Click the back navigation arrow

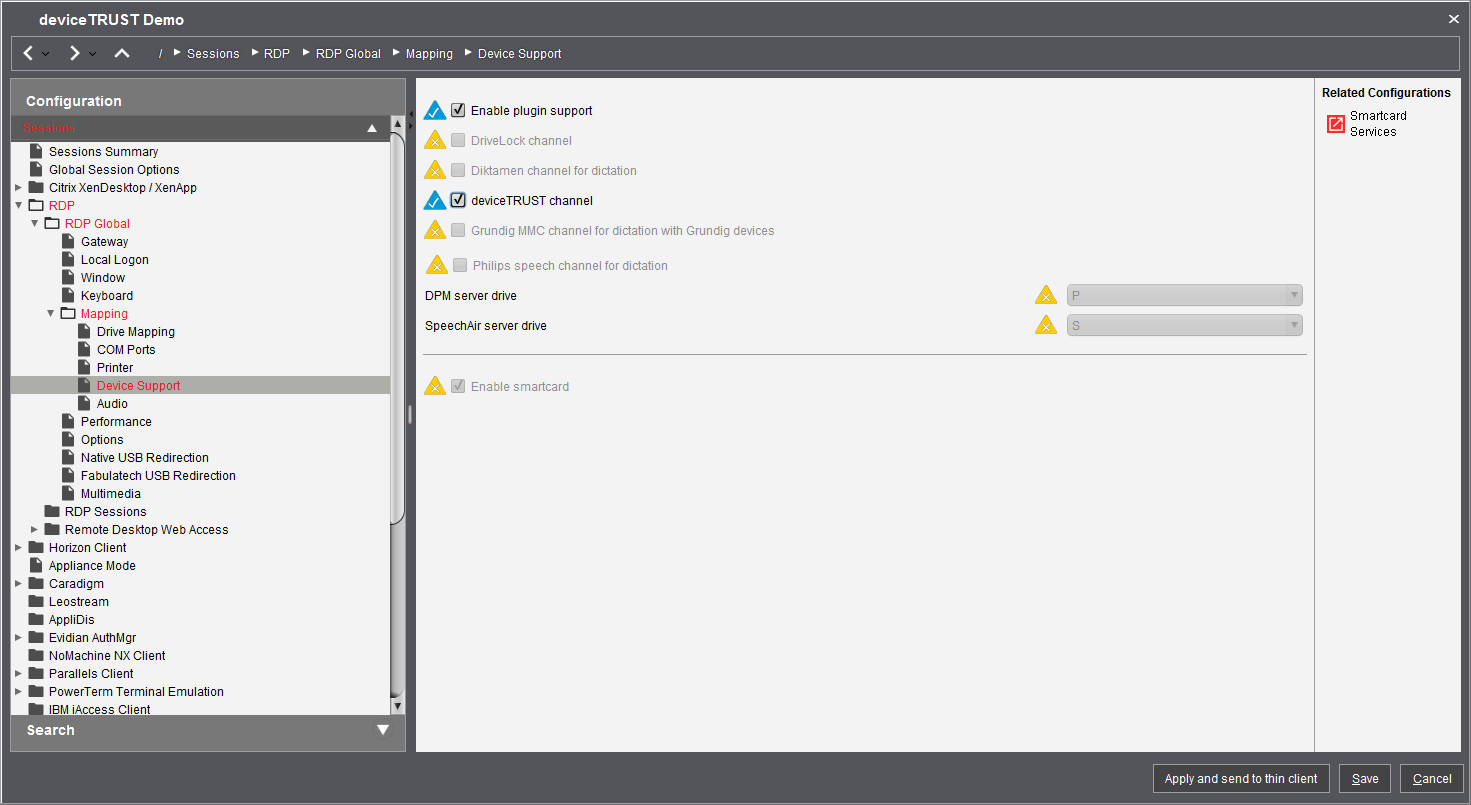click(27, 53)
